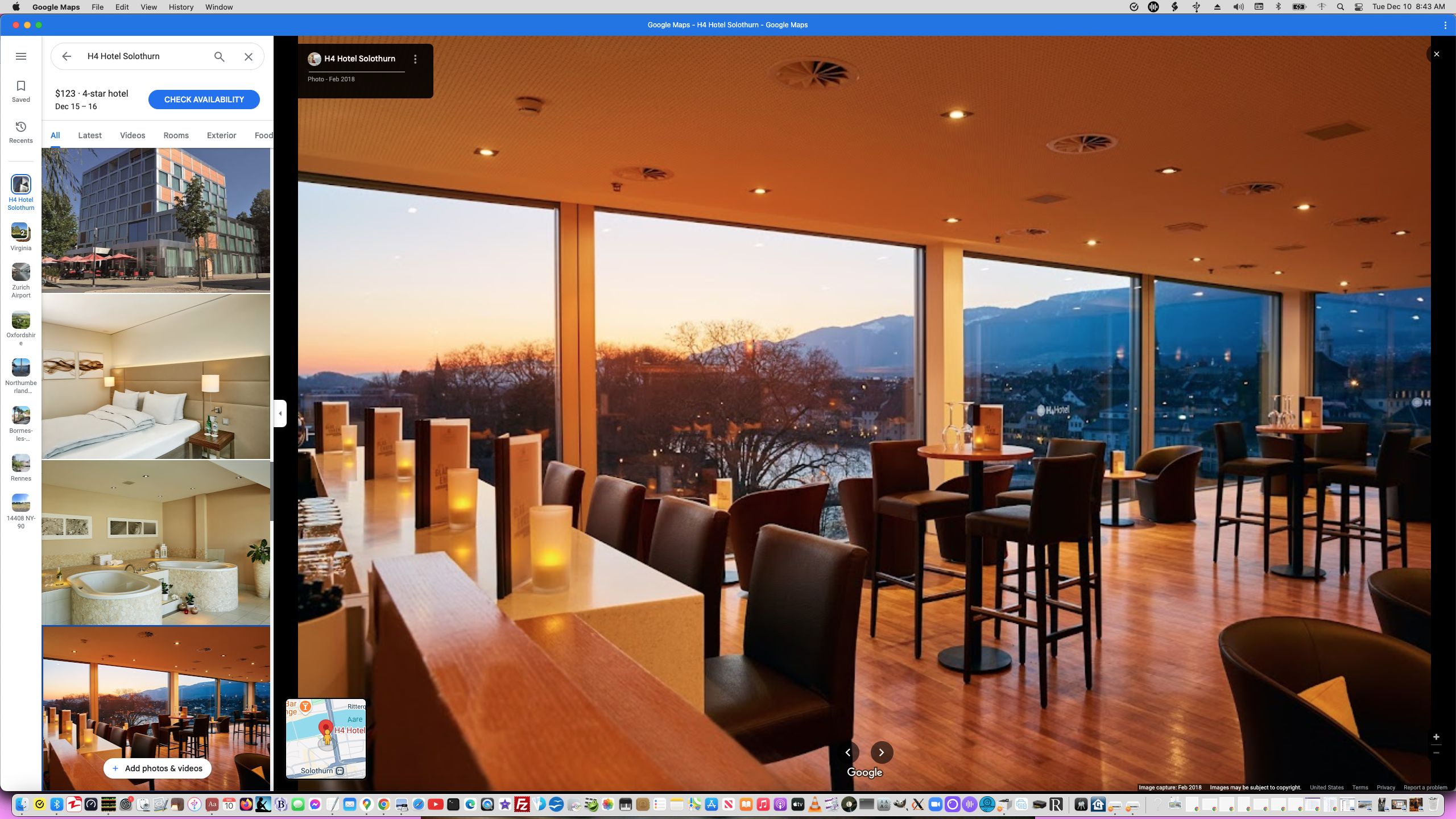Image resolution: width=1456 pixels, height=819 pixels.
Task: Click CHECK AVAILABILITY button
Action: pyautogui.click(x=204, y=100)
